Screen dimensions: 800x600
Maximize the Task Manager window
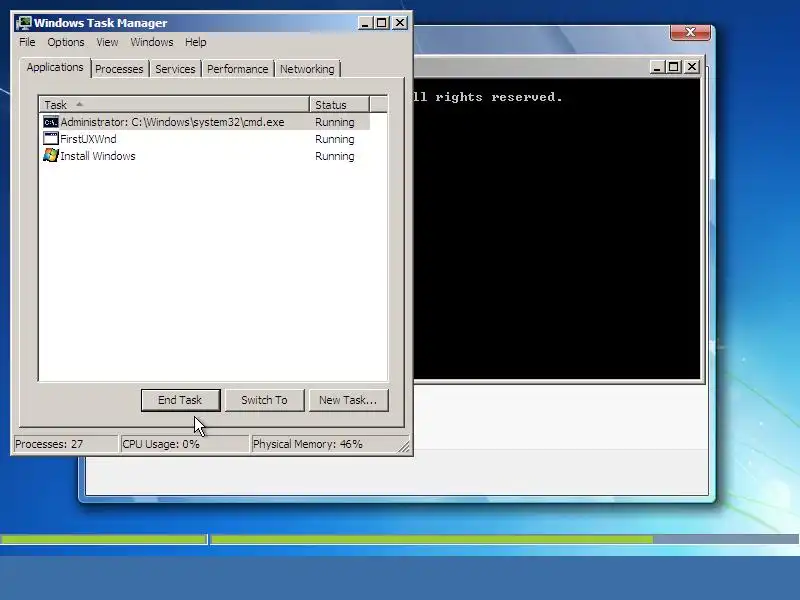tap(382, 23)
